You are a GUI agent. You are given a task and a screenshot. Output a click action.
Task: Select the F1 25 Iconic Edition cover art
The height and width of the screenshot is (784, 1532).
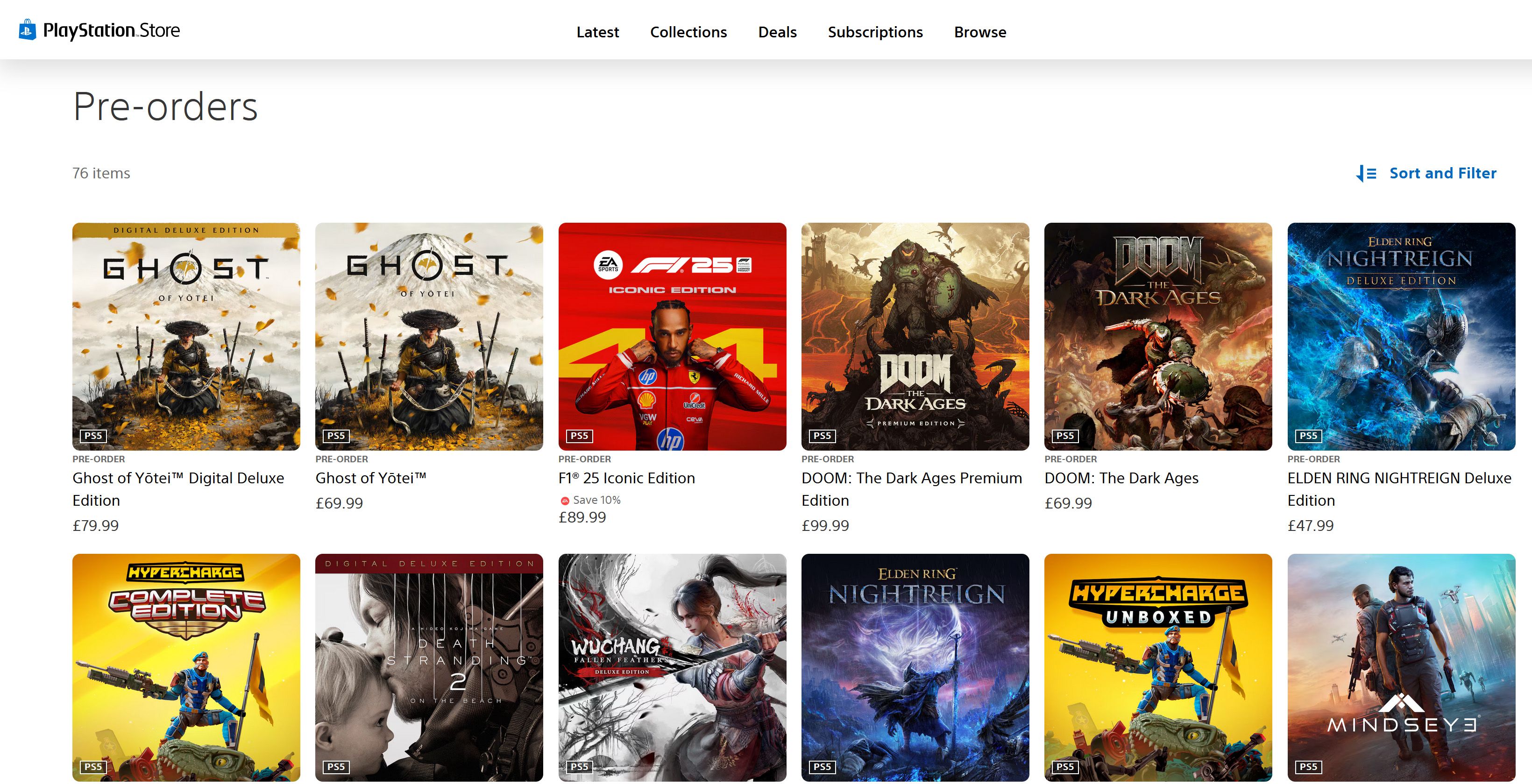pyautogui.click(x=672, y=336)
